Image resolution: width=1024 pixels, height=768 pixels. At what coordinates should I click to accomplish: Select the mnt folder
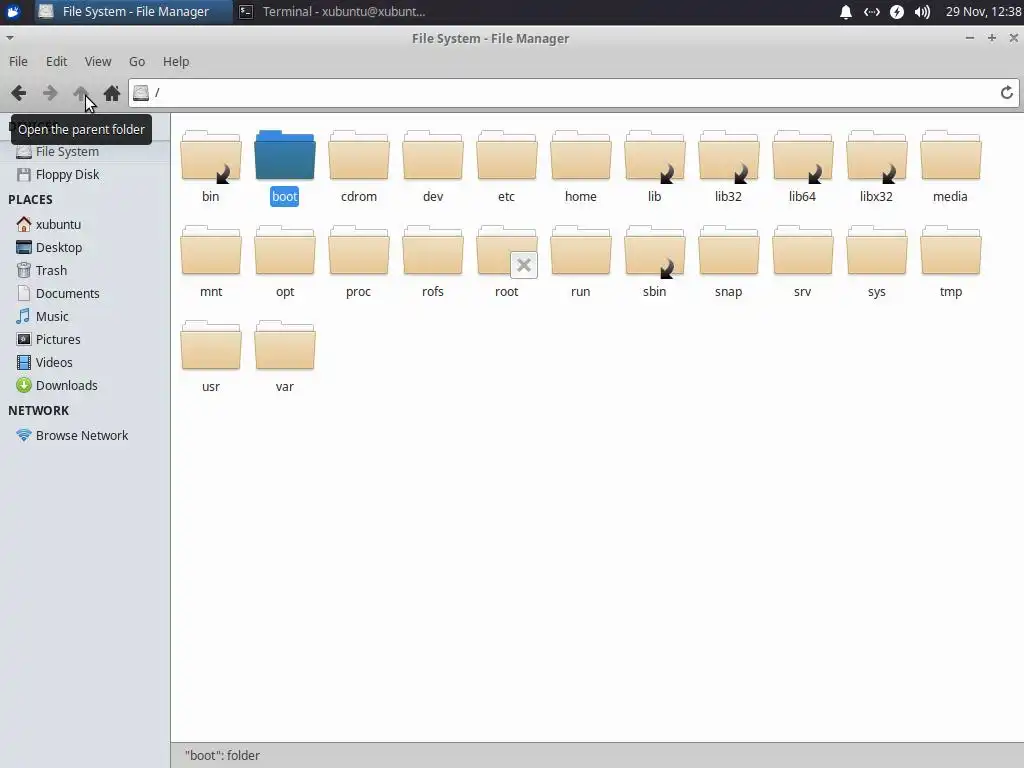[210, 251]
